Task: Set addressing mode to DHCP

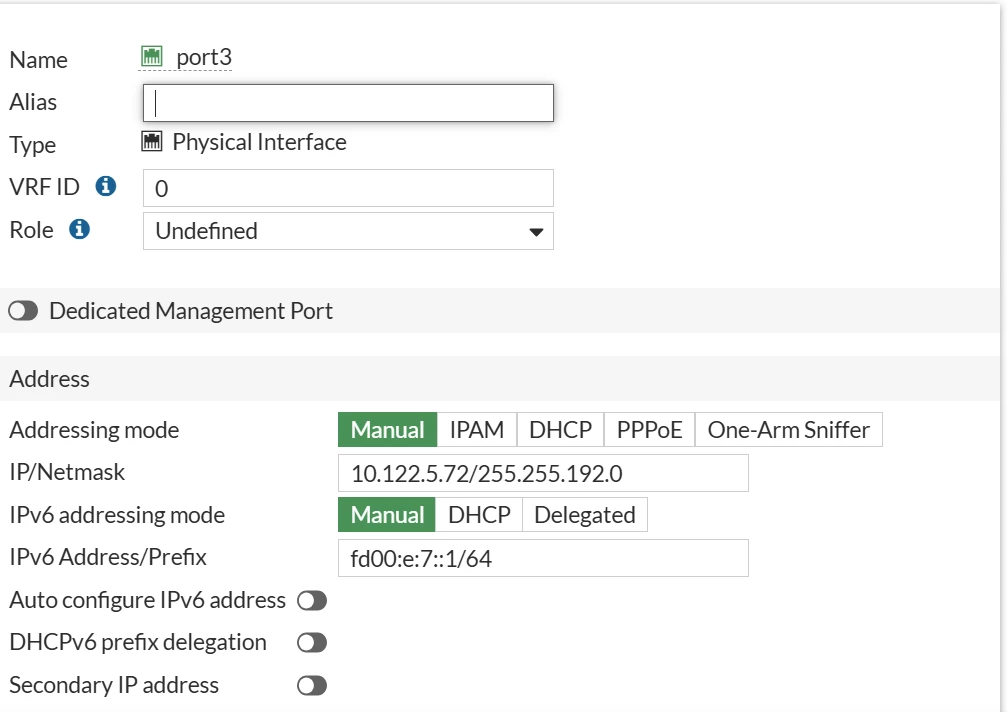Action: coord(560,430)
